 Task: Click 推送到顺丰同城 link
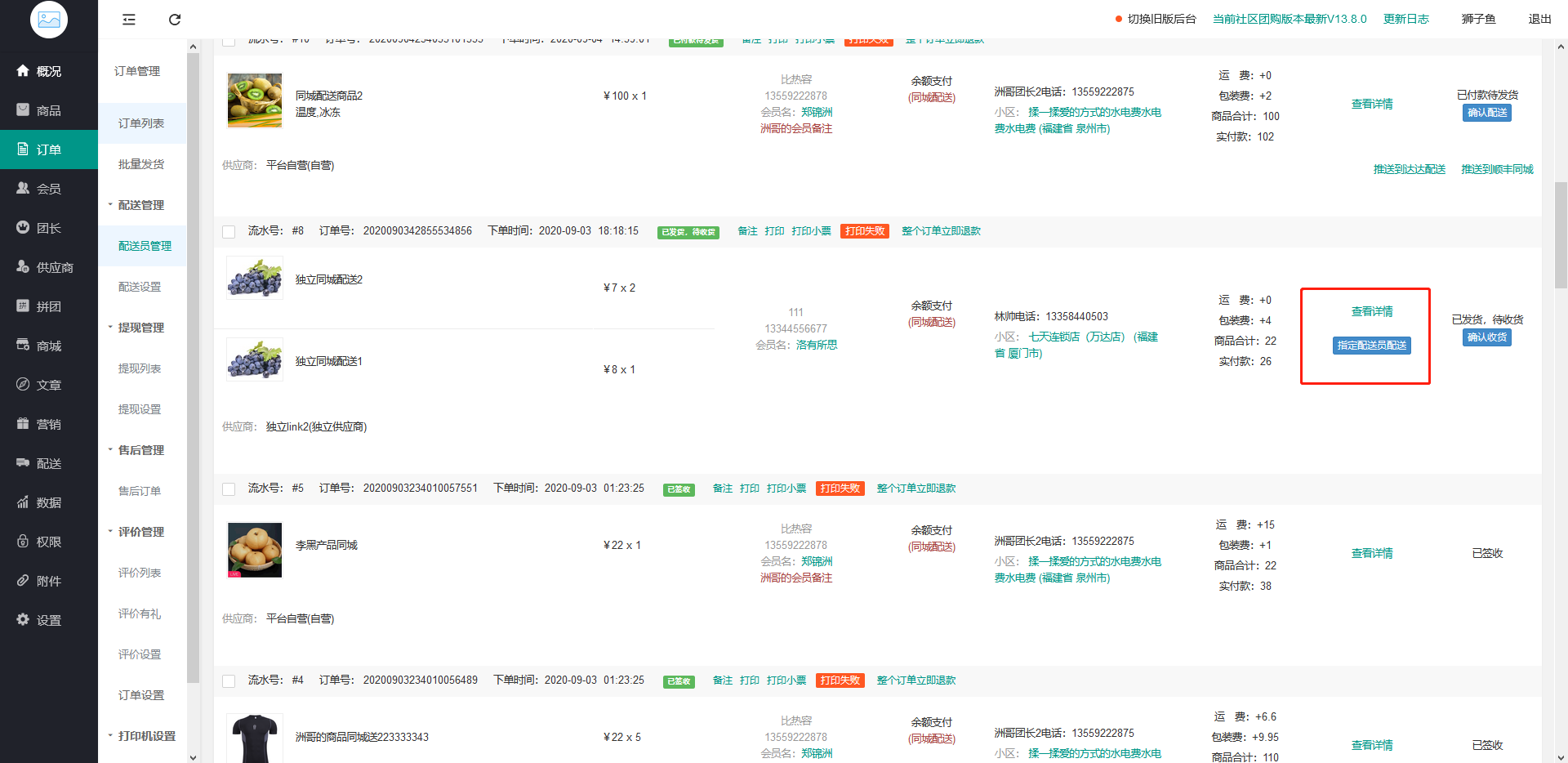(x=1497, y=169)
